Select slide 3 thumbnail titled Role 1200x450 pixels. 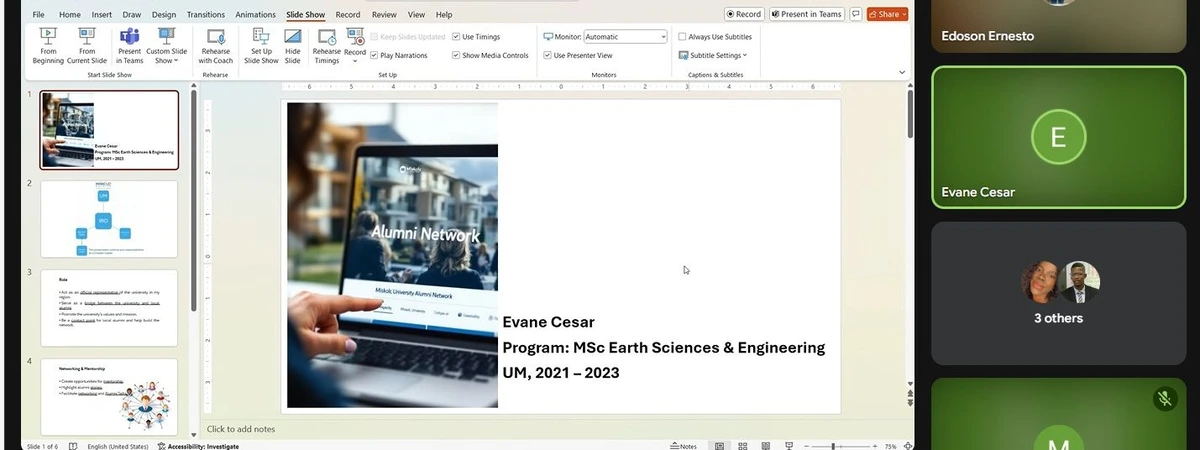[109, 308]
